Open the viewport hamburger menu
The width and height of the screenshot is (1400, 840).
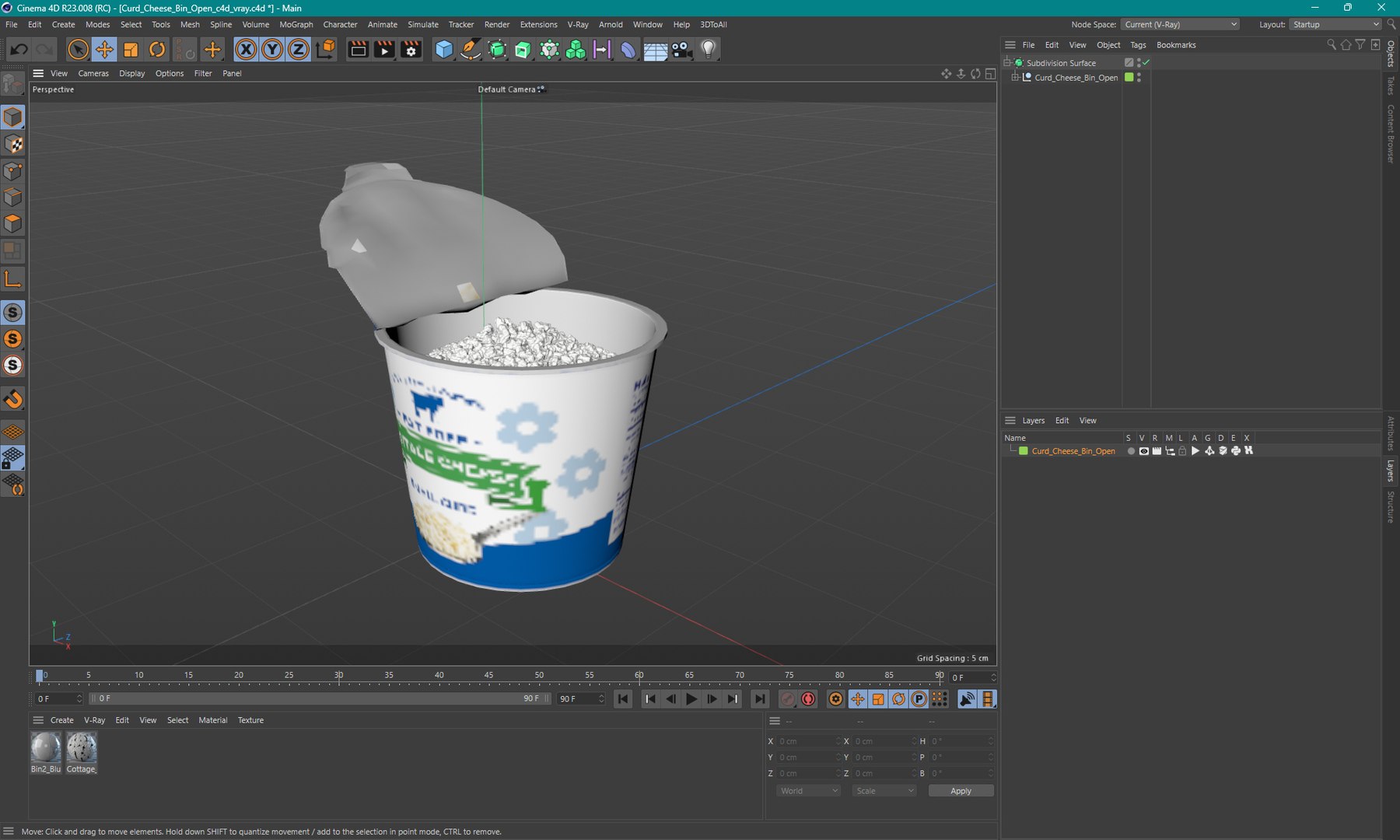[38, 73]
